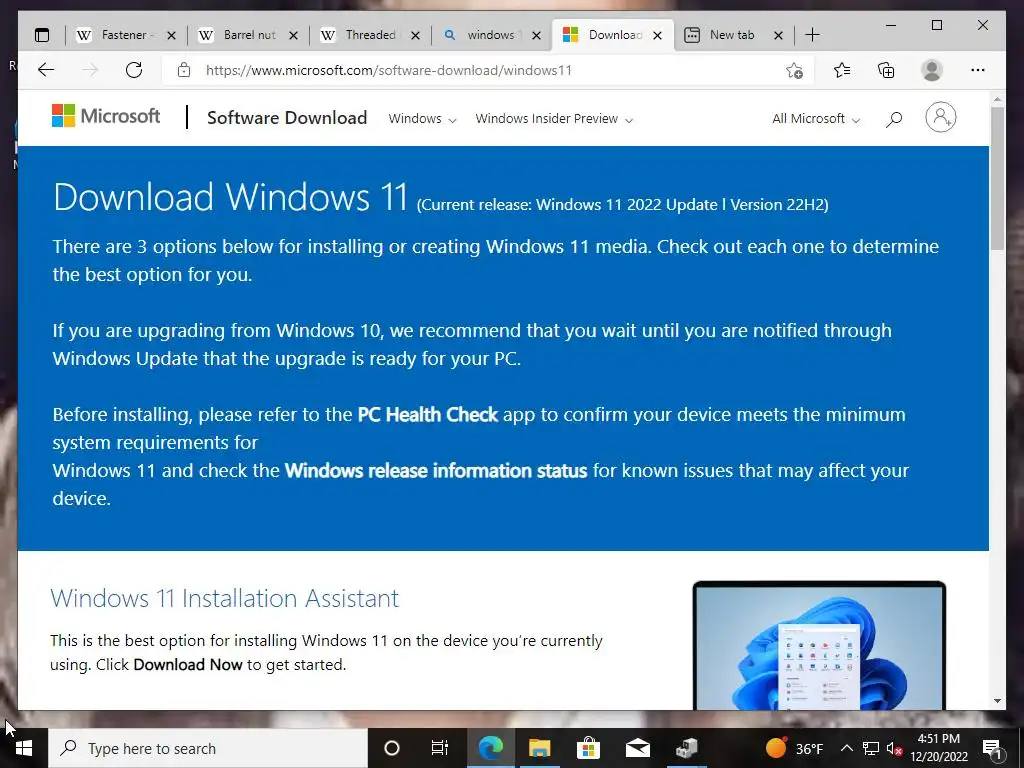Close the Barrel nut tab

click(x=293, y=35)
